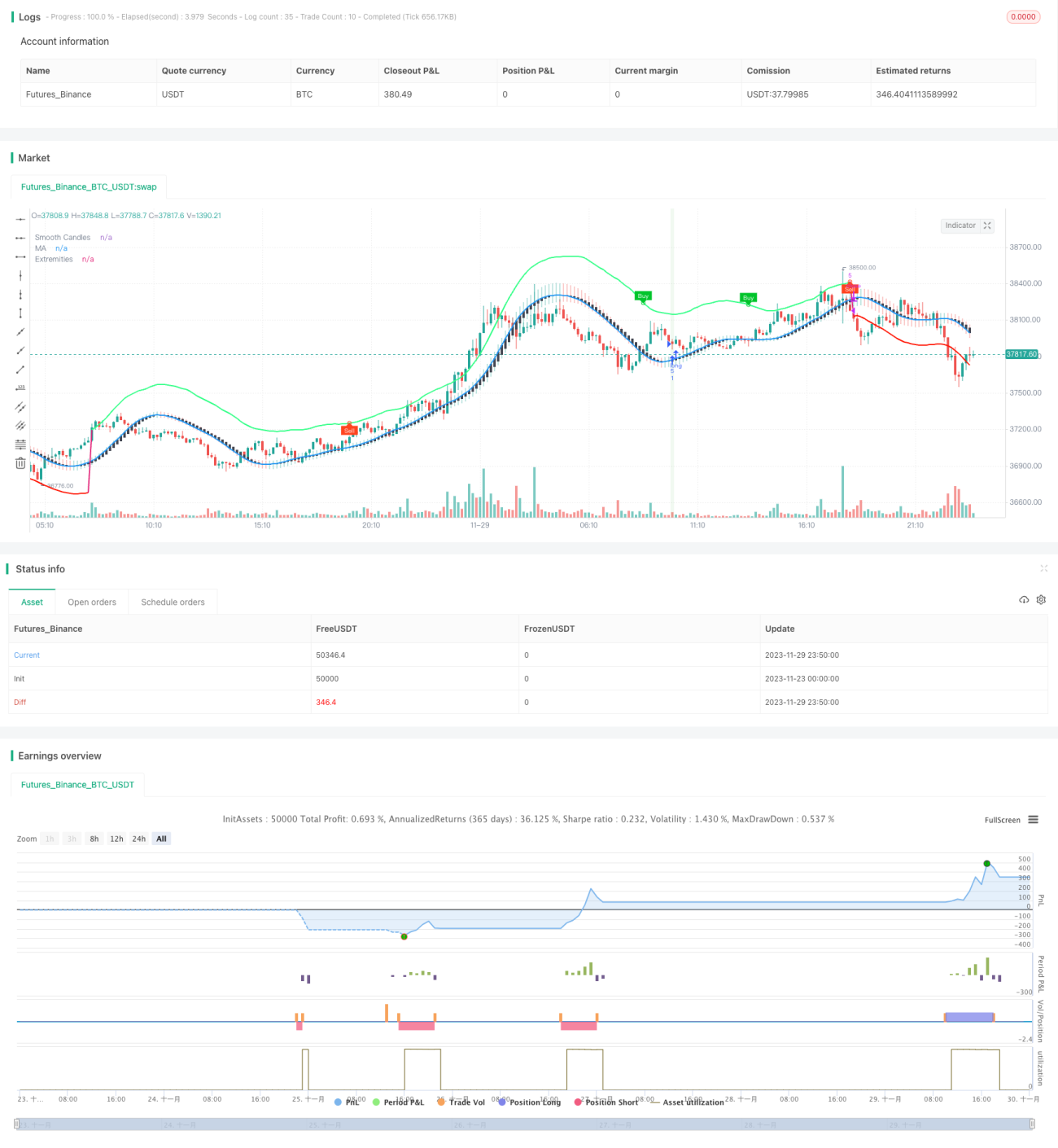
Task: Click the 50346.4 FreeUSDT value
Action: [x=330, y=655]
